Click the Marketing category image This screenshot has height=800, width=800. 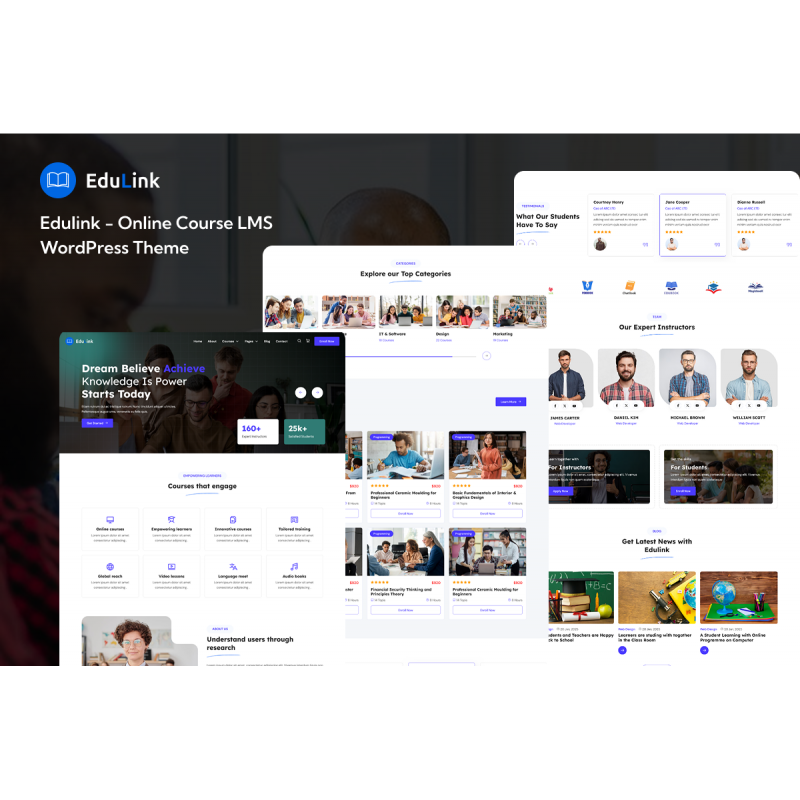[519, 311]
